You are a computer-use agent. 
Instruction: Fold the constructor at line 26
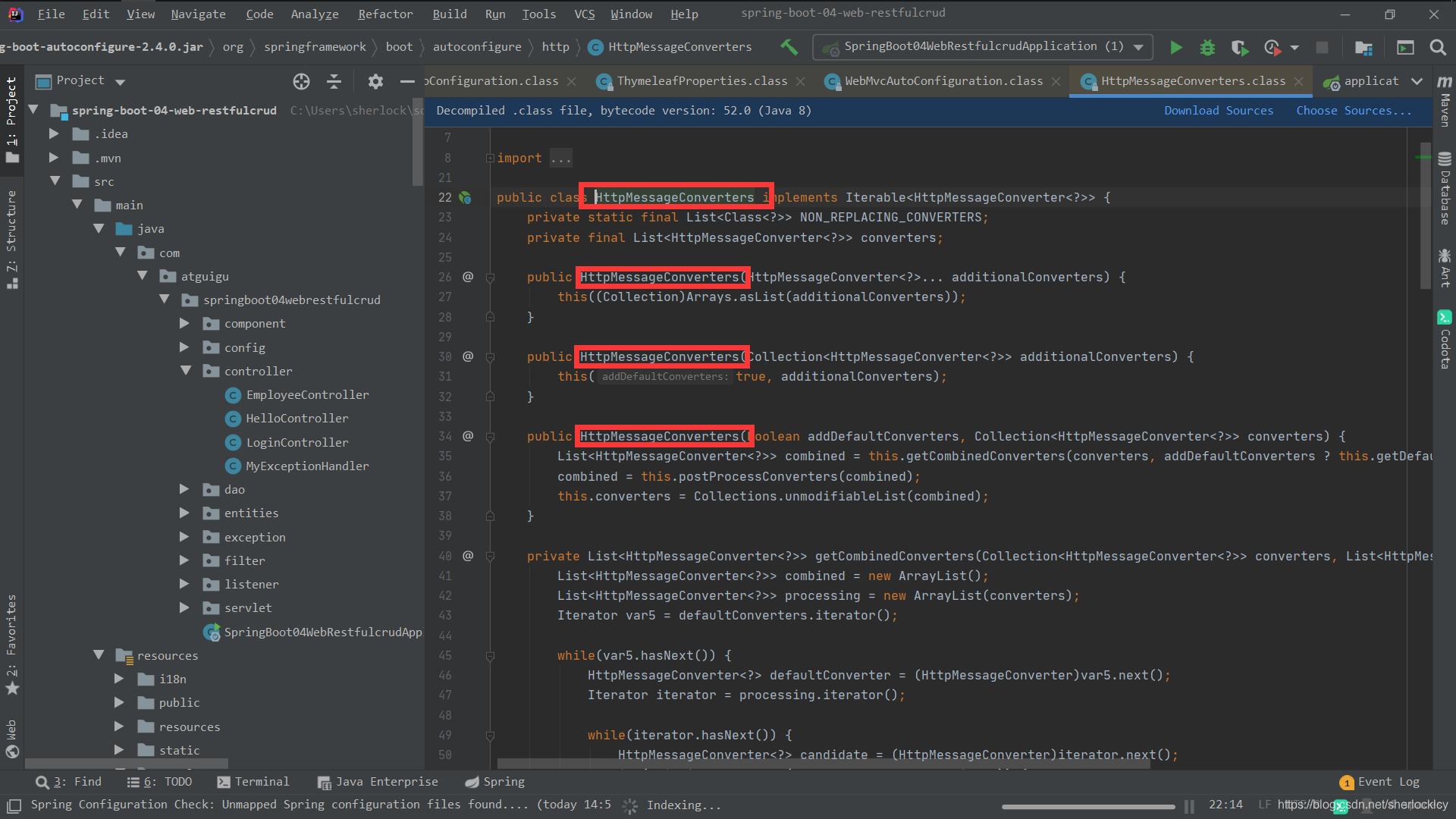(x=490, y=278)
